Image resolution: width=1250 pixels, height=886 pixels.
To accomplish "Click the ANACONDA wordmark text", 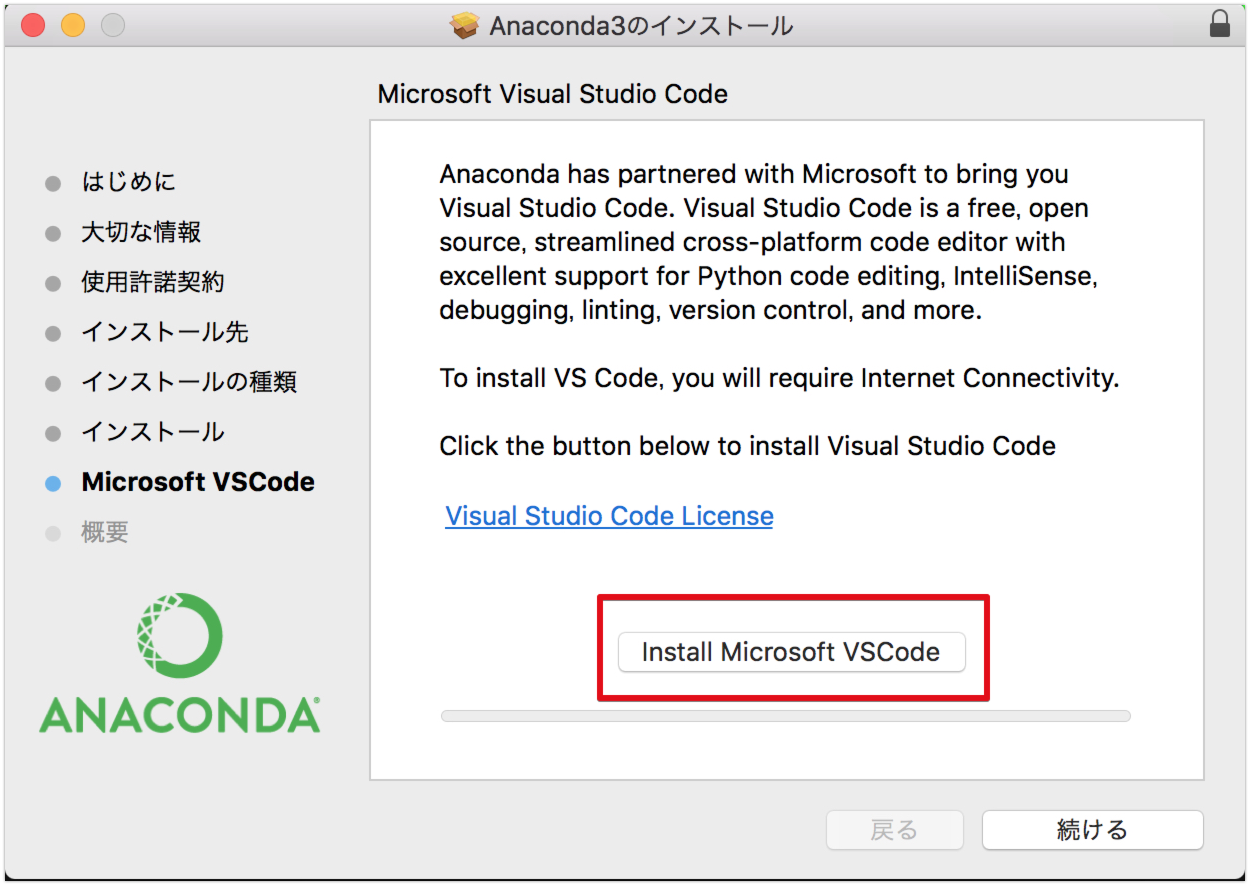I will click(x=180, y=715).
